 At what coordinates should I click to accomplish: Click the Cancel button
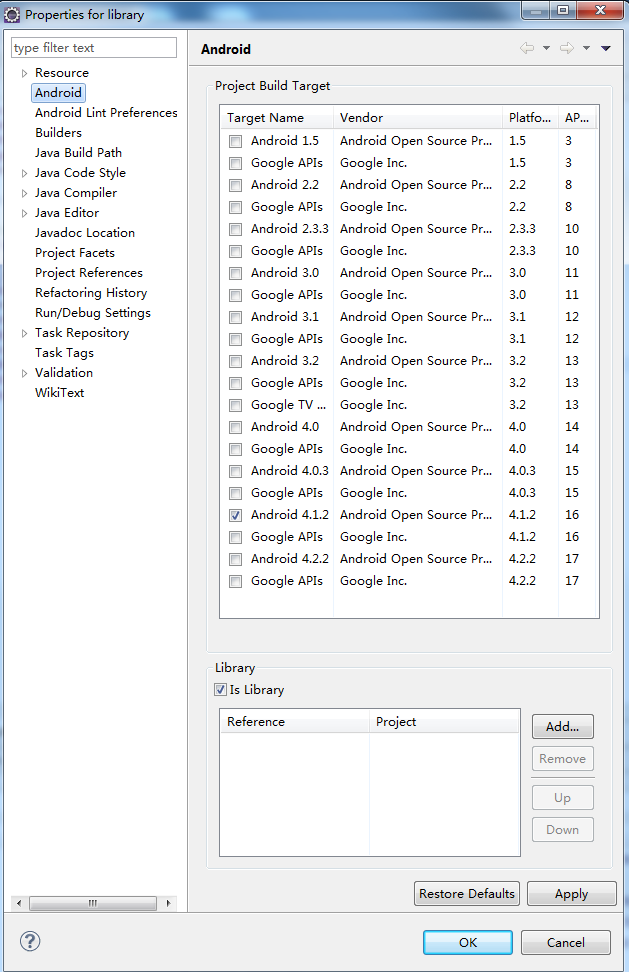[566, 942]
